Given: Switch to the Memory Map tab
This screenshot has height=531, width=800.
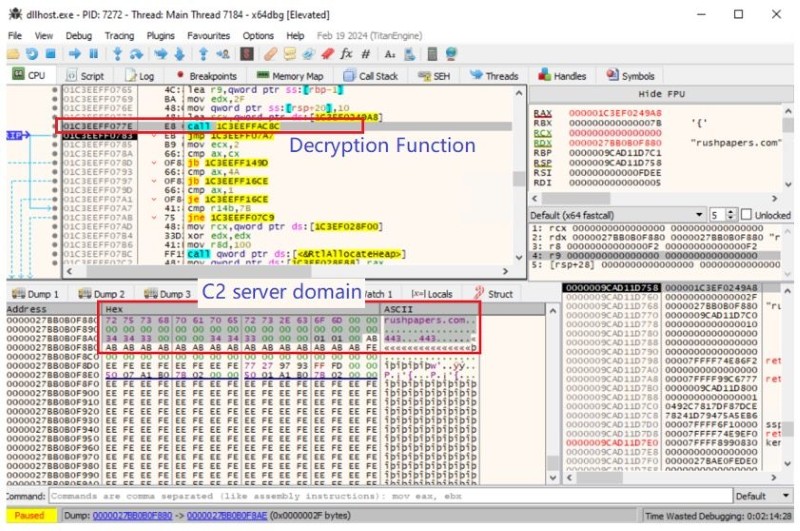Looking at the screenshot, I should 290,76.
